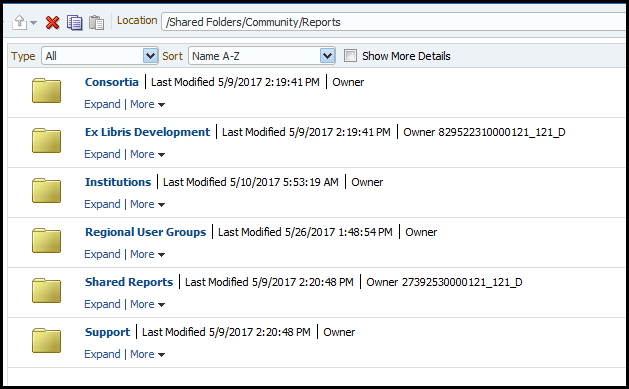The height and width of the screenshot is (389, 629).
Task: Open the Support folder link
Action: (108, 332)
